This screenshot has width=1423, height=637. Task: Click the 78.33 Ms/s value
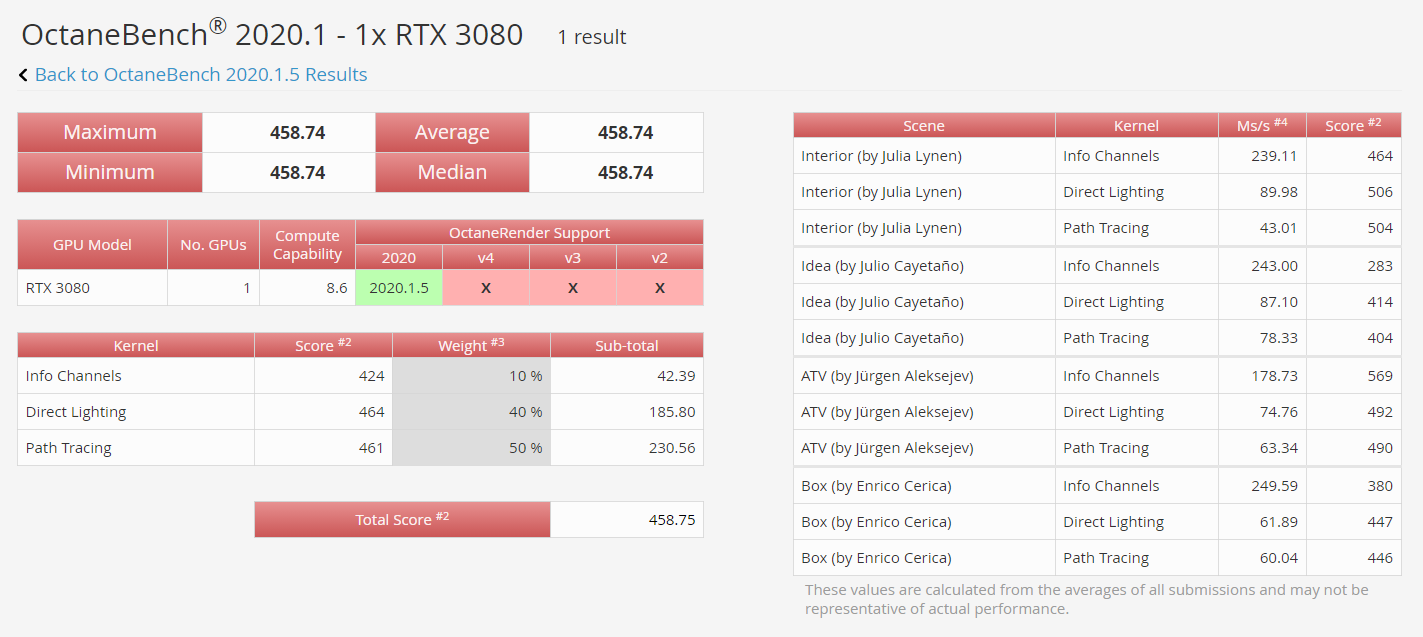click(1278, 338)
